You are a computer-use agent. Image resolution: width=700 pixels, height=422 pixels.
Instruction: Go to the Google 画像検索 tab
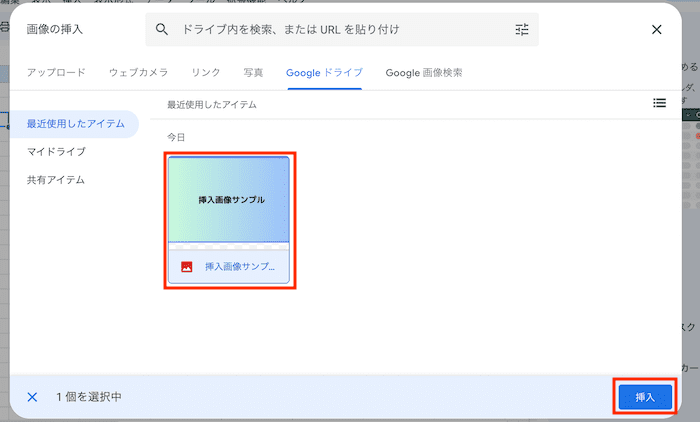point(424,73)
